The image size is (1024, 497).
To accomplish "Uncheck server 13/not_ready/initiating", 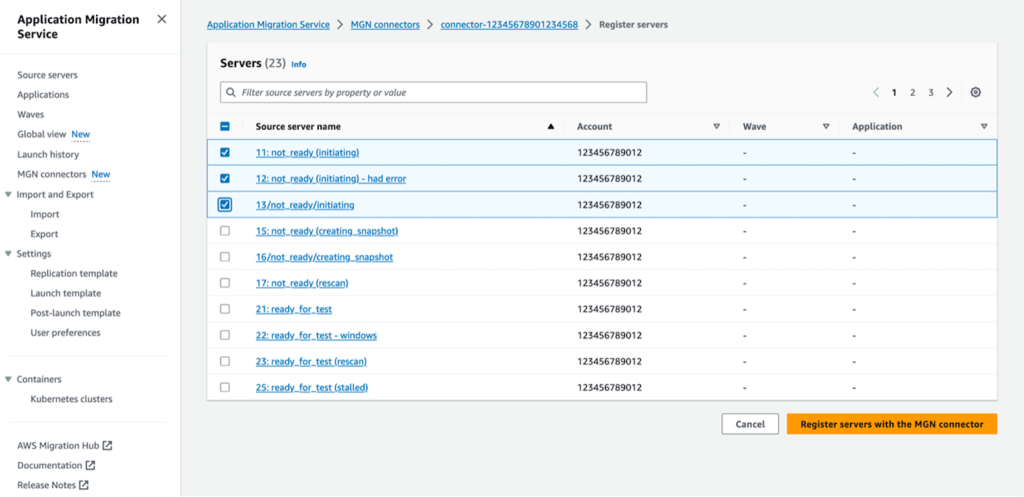I will tap(225, 204).
